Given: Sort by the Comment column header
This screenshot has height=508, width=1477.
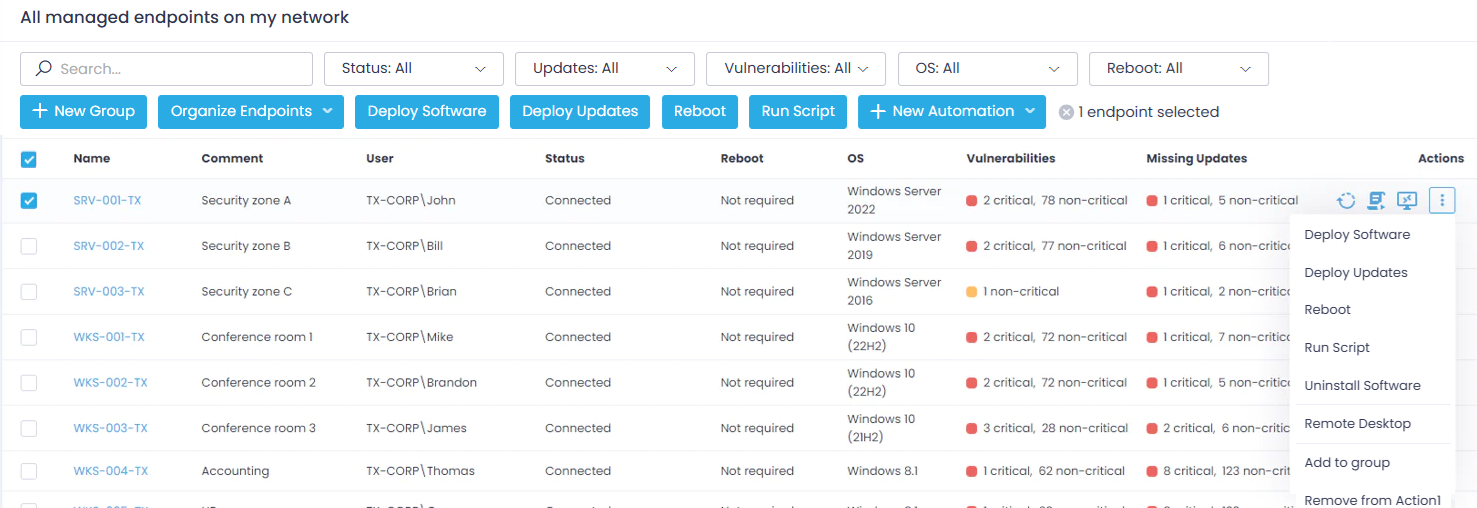Looking at the screenshot, I should pyautogui.click(x=232, y=159).
